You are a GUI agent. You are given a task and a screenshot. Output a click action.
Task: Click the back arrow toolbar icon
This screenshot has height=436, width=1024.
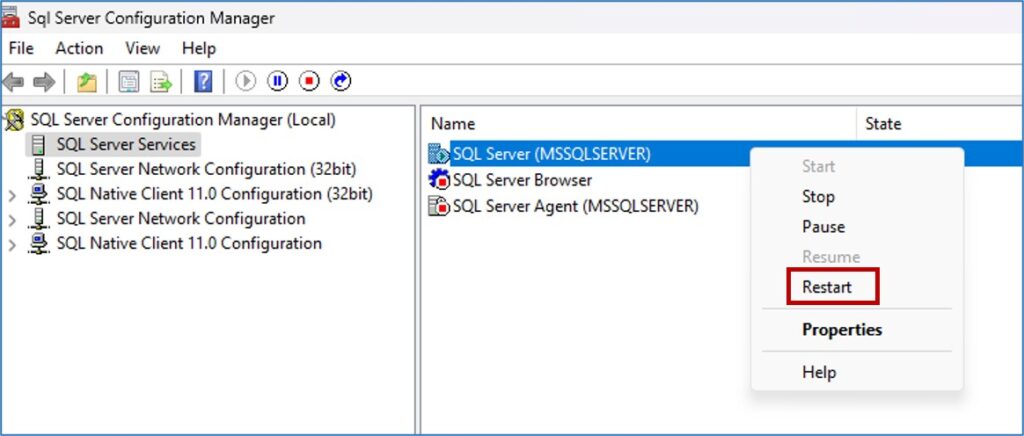(x=13, y=82)
